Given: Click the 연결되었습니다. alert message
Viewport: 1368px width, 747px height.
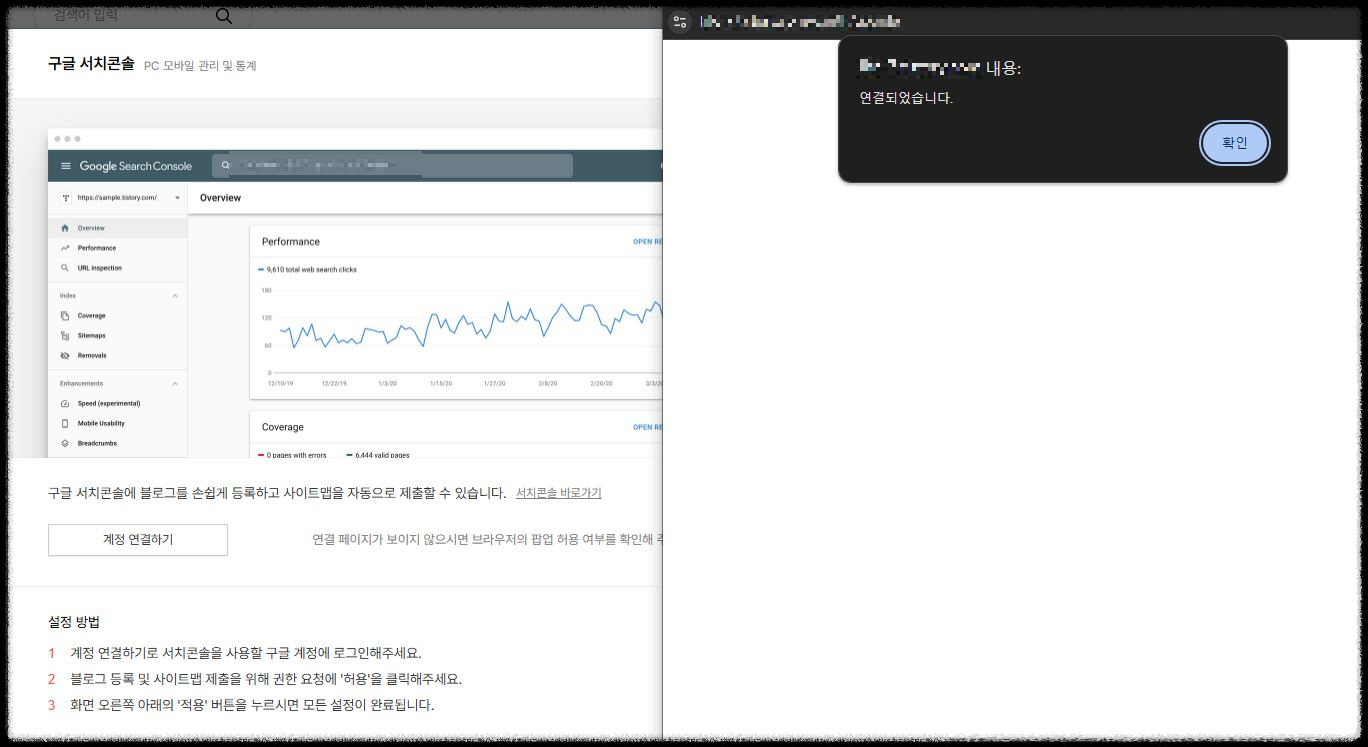Looking at the screenshot, I should 906,98.
